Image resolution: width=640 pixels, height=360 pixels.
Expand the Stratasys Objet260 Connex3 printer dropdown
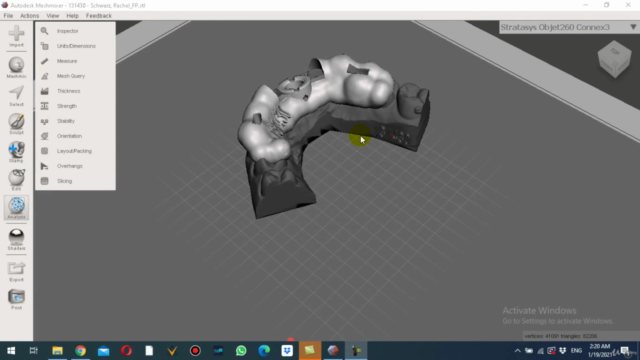tap(568, 27)
